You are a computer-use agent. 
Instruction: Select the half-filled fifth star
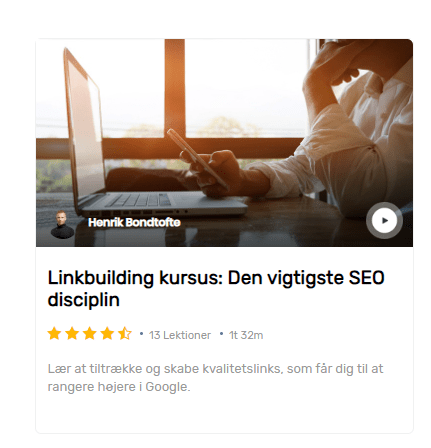tap(125, 334)
